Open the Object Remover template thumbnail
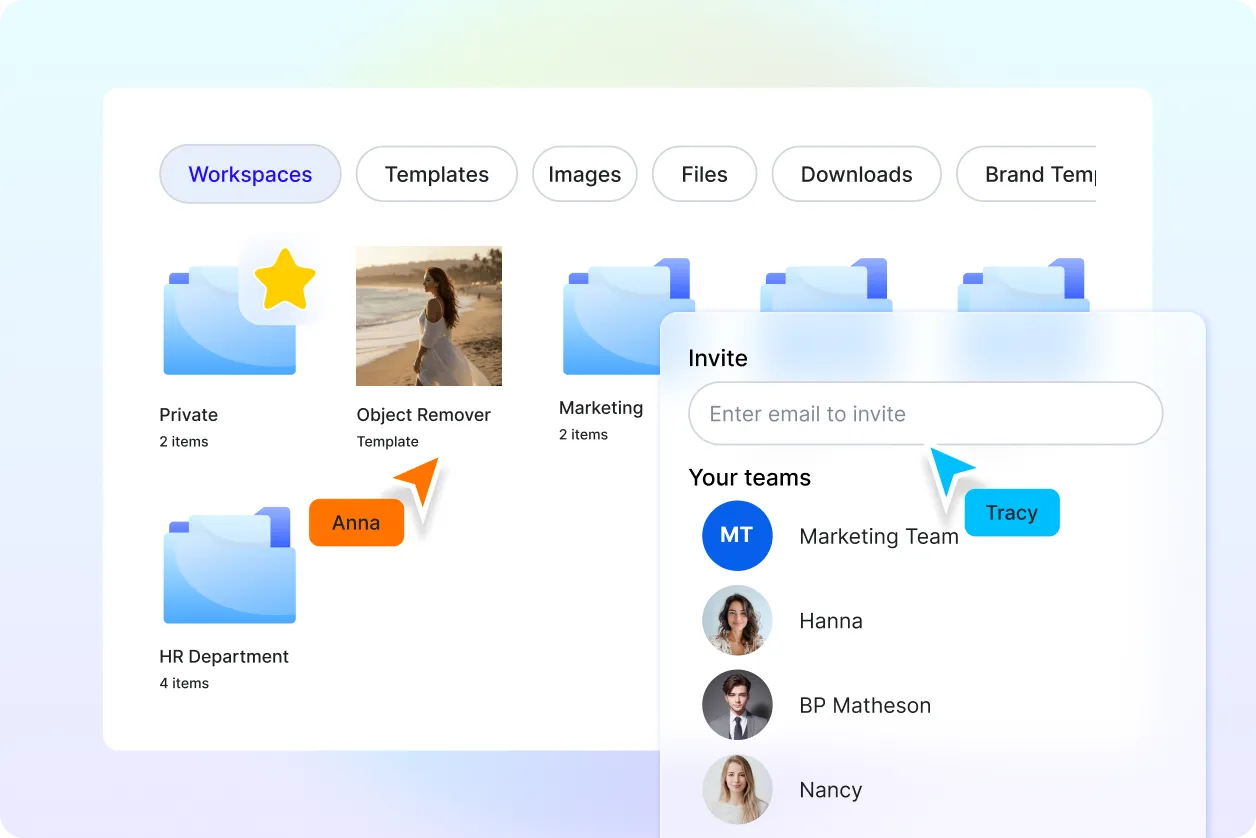The height and width of the screenshot is (838, 1256). (x=428, y=315)
